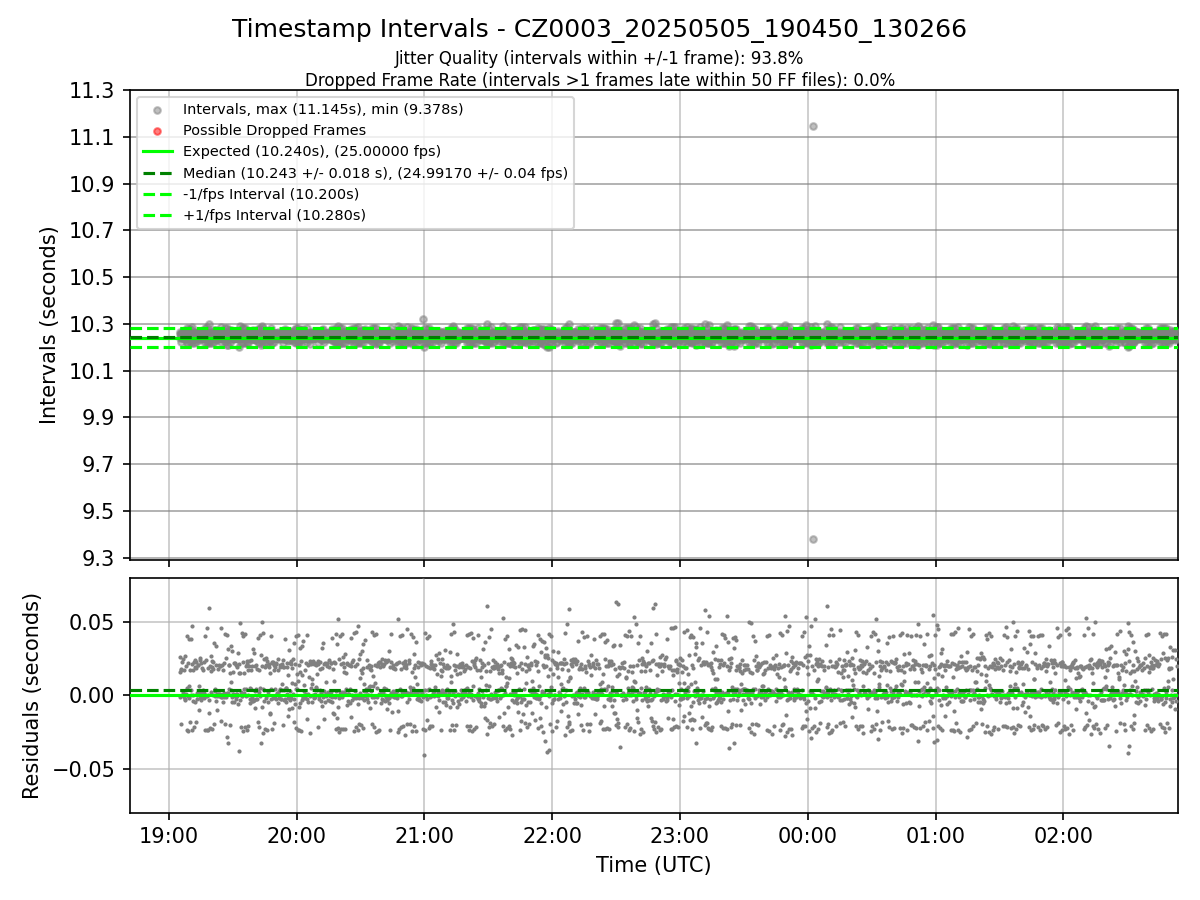This screenshot has width=1200, height=900.
Task: Click the 'Intervals (seconds)' y-axis label
Action: click(49, 325)
